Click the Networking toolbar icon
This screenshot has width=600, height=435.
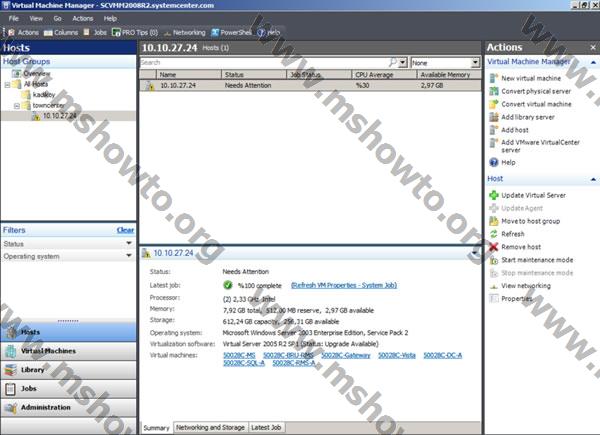coord(167,33)
